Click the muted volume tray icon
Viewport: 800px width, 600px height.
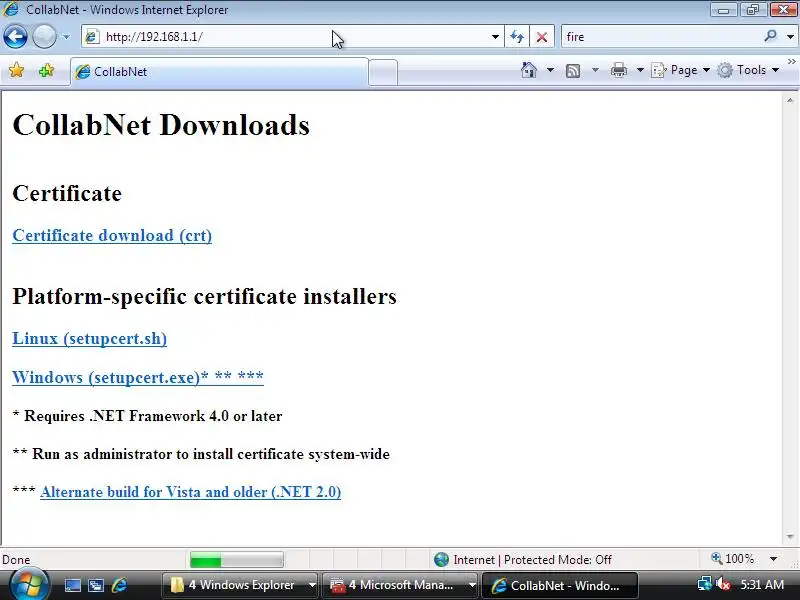tap(723, 584)
